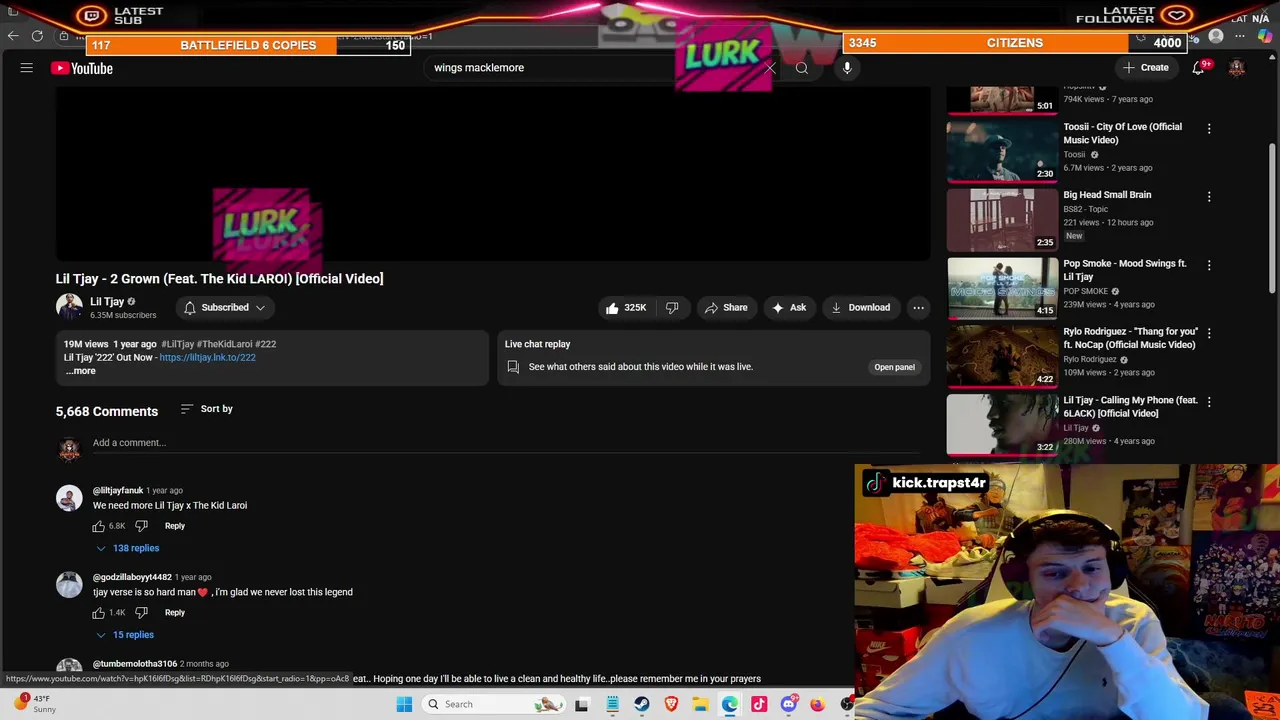Open the Sort by comments dropdown
1280x720 pixels.
click(x=207, y=409)
